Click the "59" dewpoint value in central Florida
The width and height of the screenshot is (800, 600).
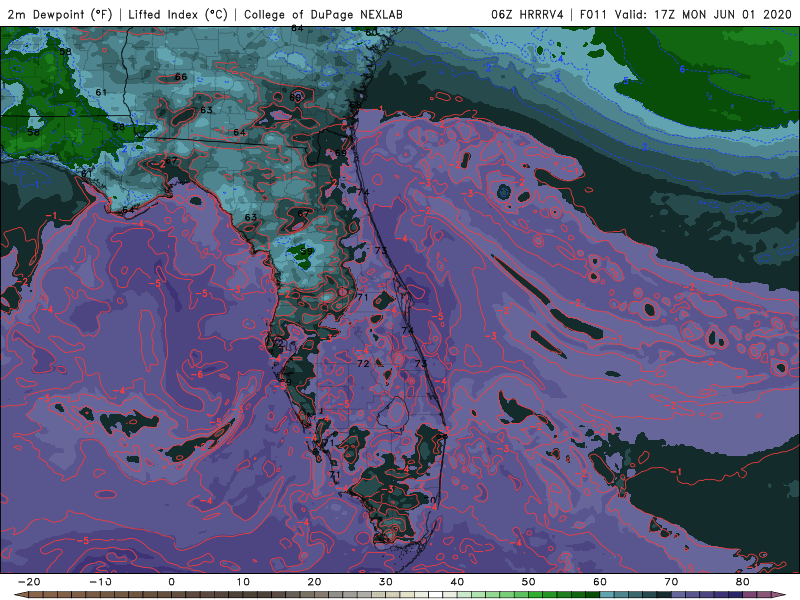[306, 251]
